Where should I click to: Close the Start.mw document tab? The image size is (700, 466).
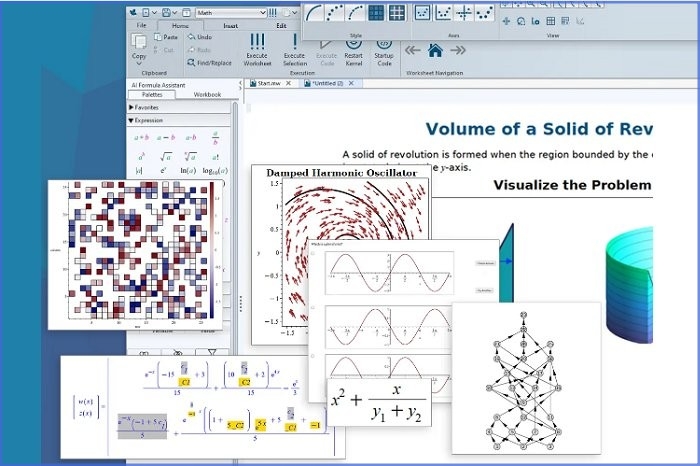tap(289, 84)
